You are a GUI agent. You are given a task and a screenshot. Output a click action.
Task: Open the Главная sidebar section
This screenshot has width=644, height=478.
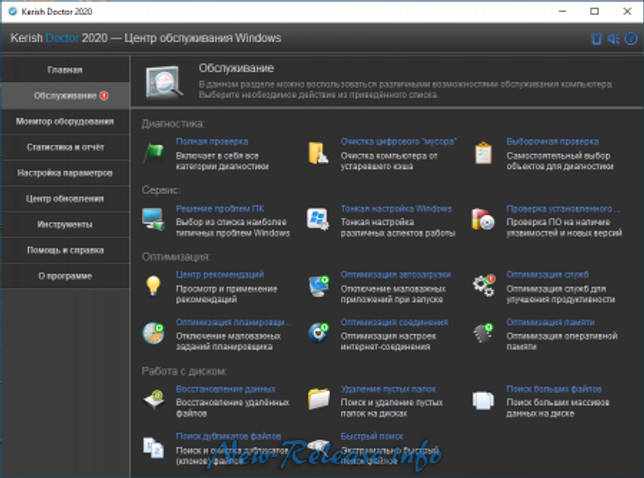65,70
